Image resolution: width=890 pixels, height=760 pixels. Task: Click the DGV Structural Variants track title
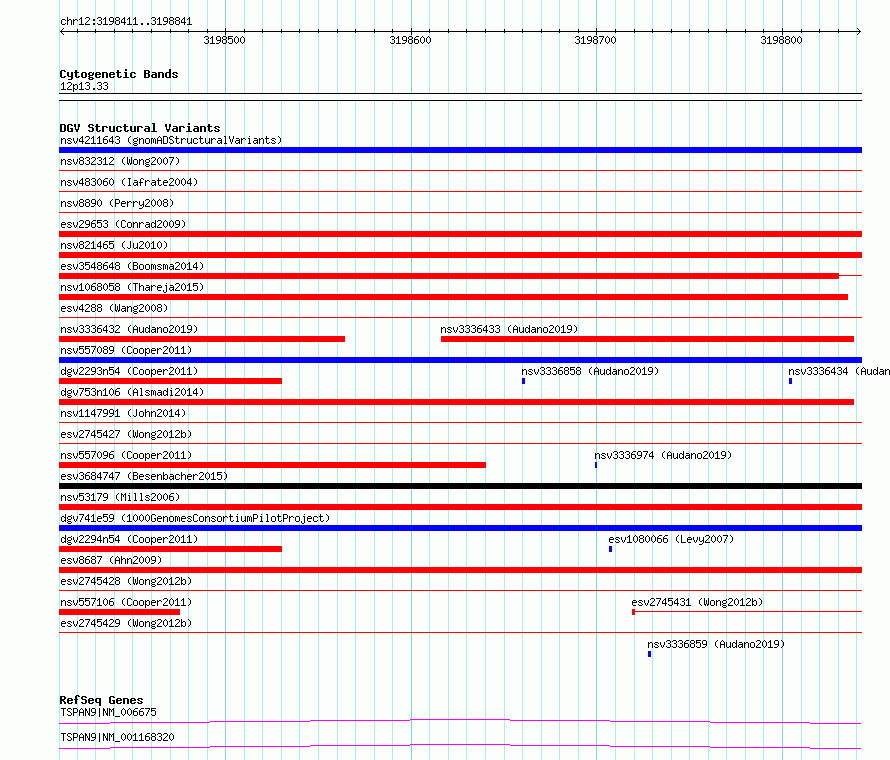pyautogui.click(x=140, y=128)
